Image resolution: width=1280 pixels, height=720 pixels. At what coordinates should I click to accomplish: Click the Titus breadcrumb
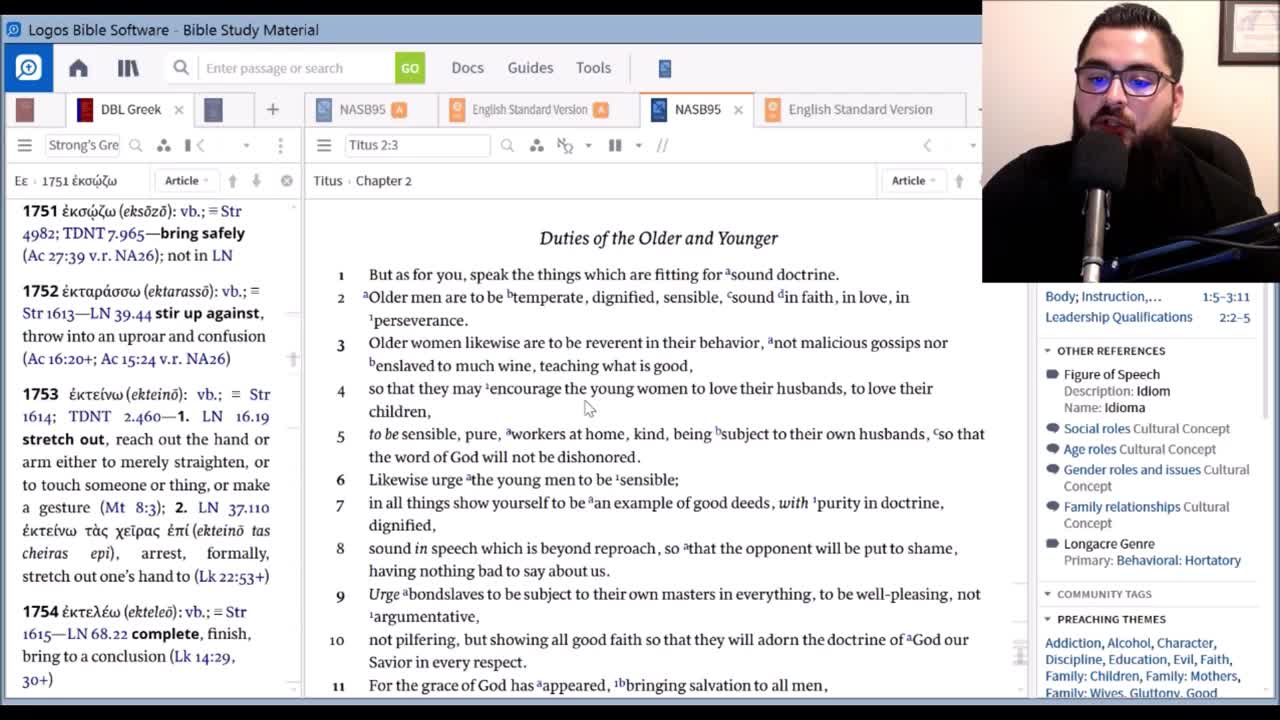point(328,180)
